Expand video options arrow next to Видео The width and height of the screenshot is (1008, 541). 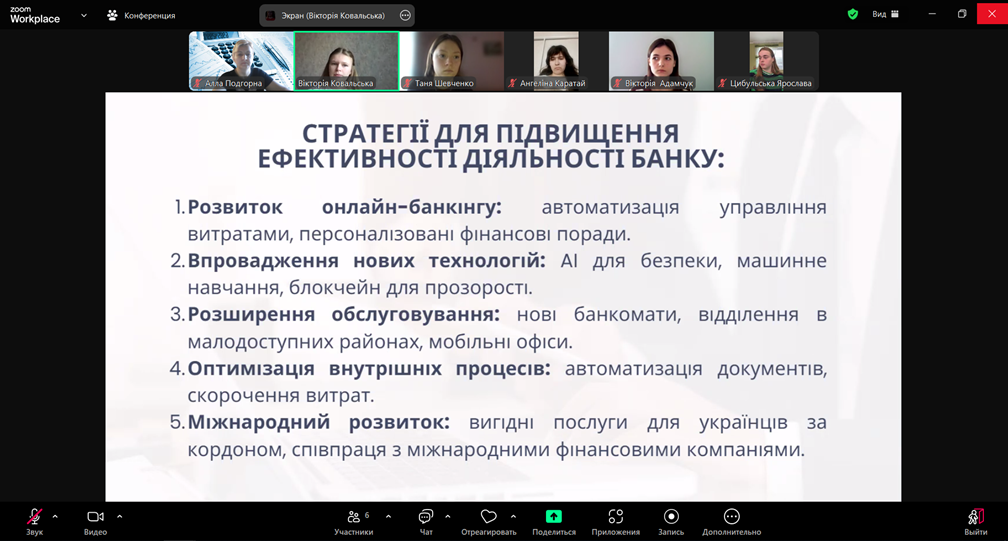119,517
